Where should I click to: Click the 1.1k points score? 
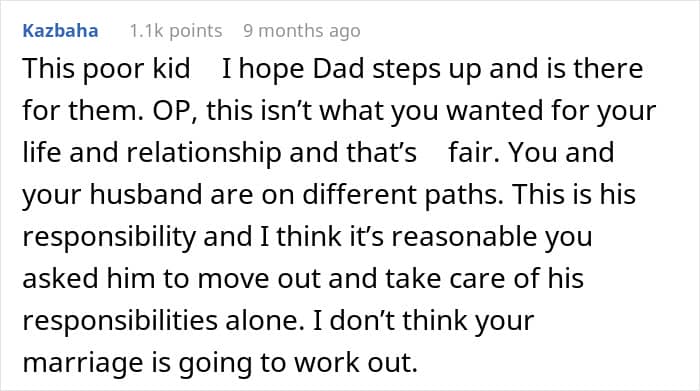pyautogui.click(x=176, y=31)
